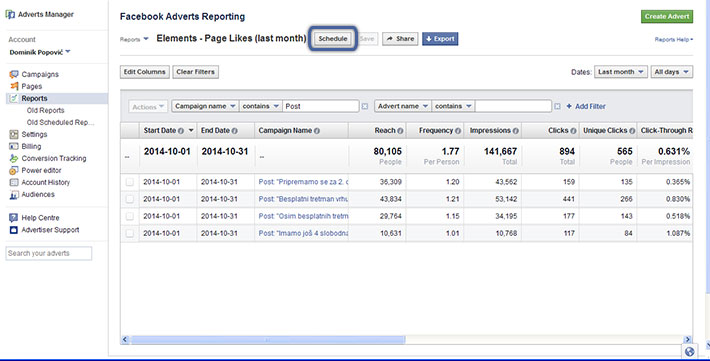Viewport: 710px width, 361px height.
Task: Click the Campaigns sidebar icon
Action: (x=14, y=74)
